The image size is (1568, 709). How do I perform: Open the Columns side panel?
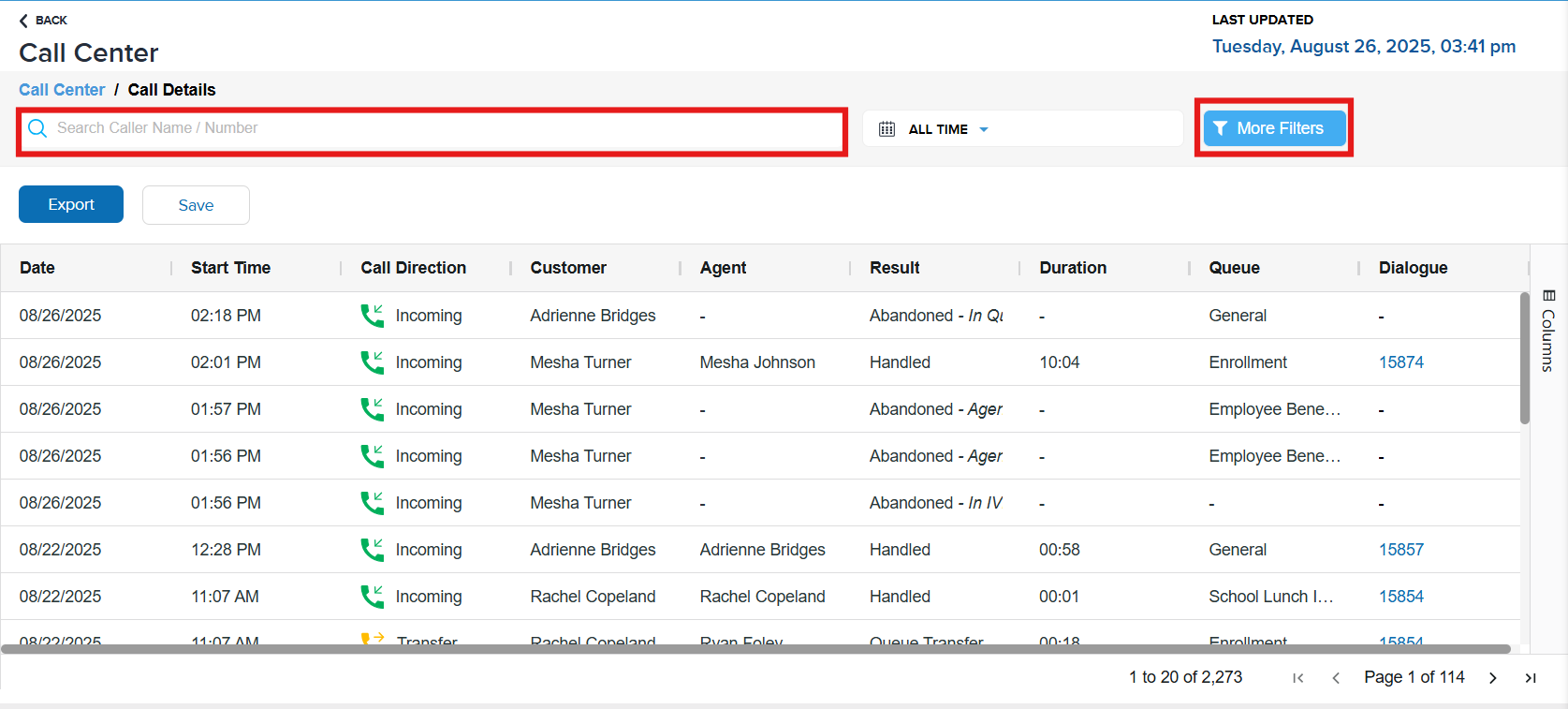click(x=1548, y=331)
